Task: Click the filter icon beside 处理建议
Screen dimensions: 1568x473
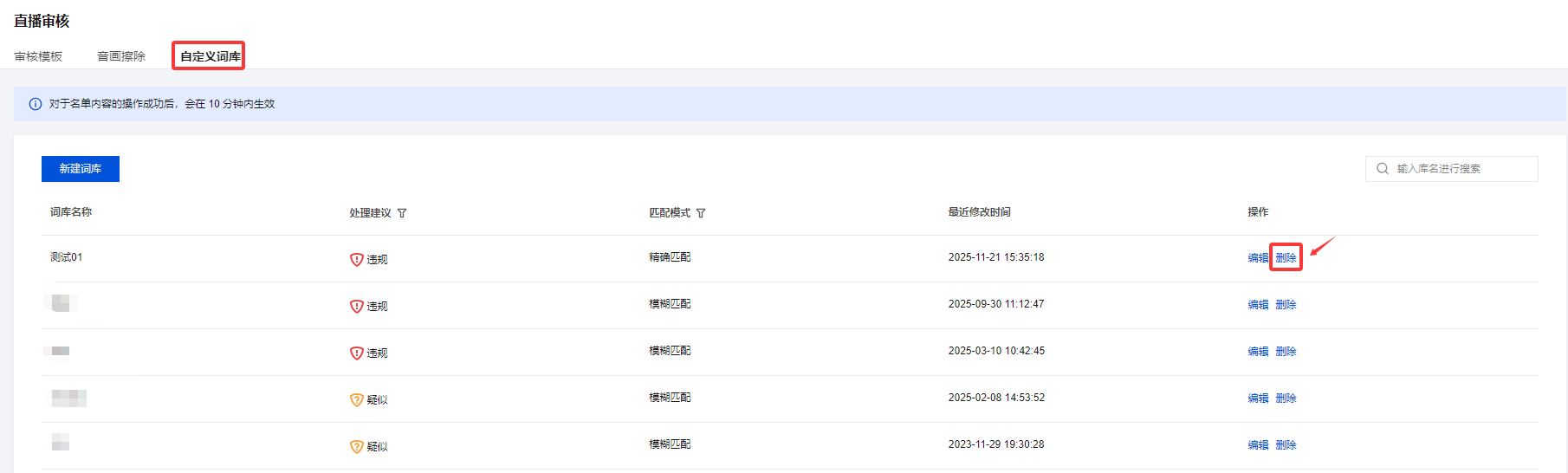Action: pos(402,213)
